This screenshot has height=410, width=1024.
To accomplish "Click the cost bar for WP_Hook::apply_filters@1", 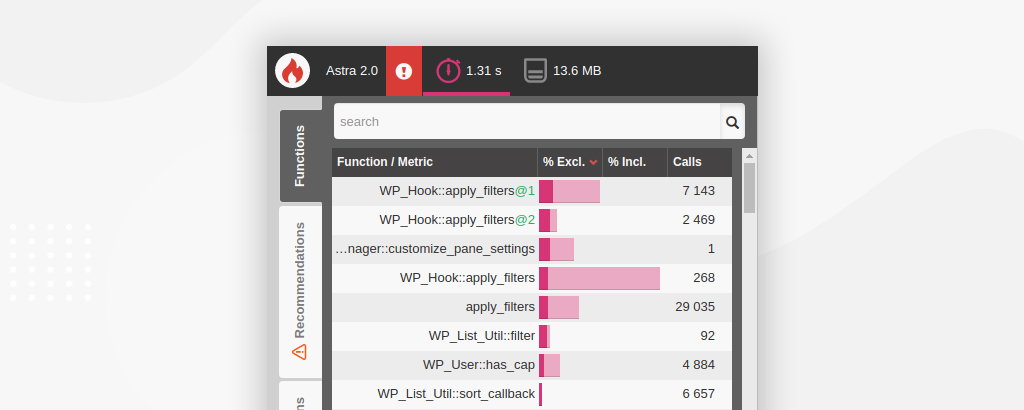I will 569,191.
